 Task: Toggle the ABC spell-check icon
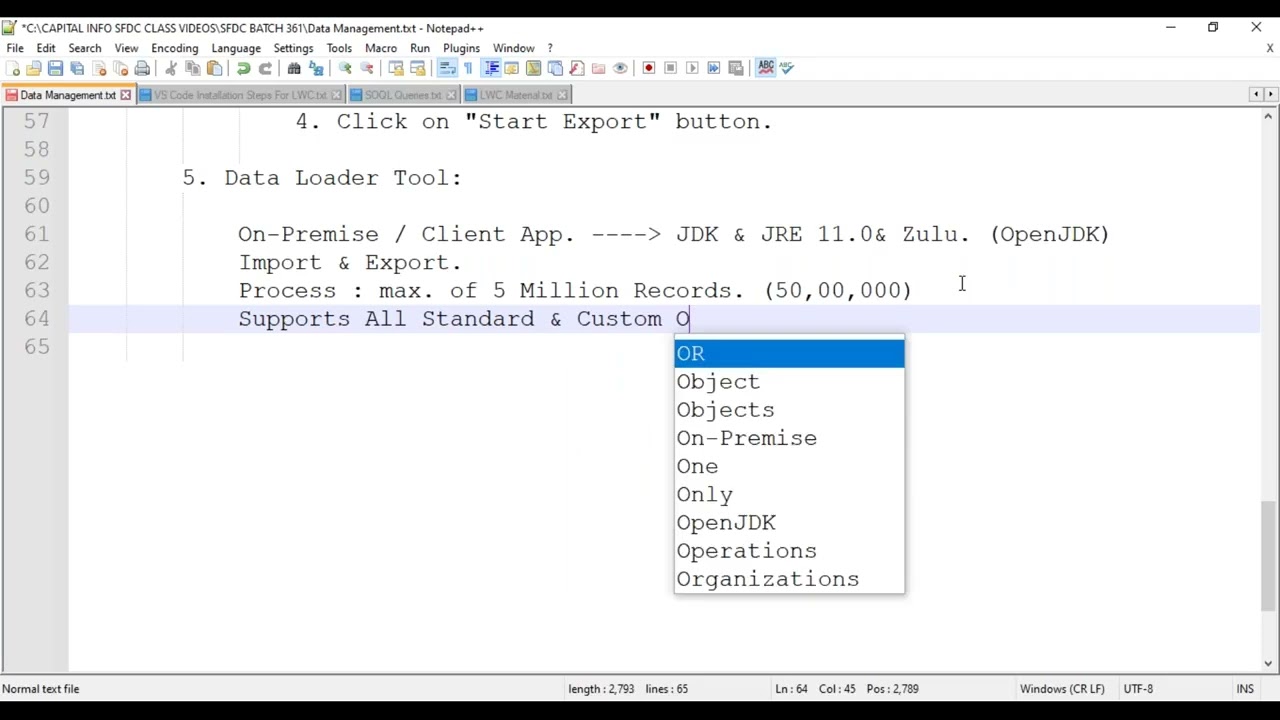(766, 68)
